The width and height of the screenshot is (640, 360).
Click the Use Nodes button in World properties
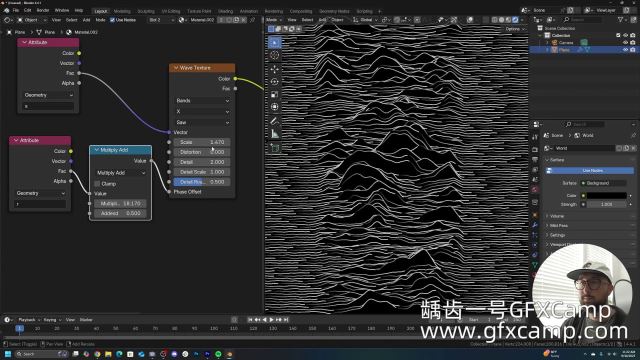590,170
